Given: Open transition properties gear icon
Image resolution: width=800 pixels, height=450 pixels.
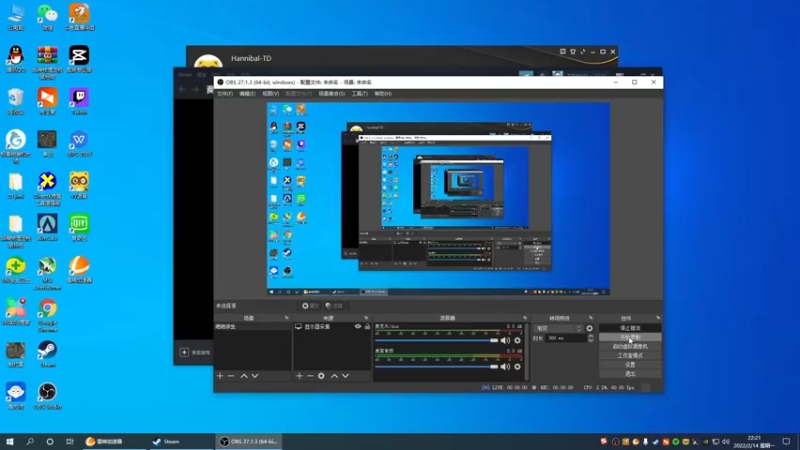Looking at the screenshot, I should point(589,329).
